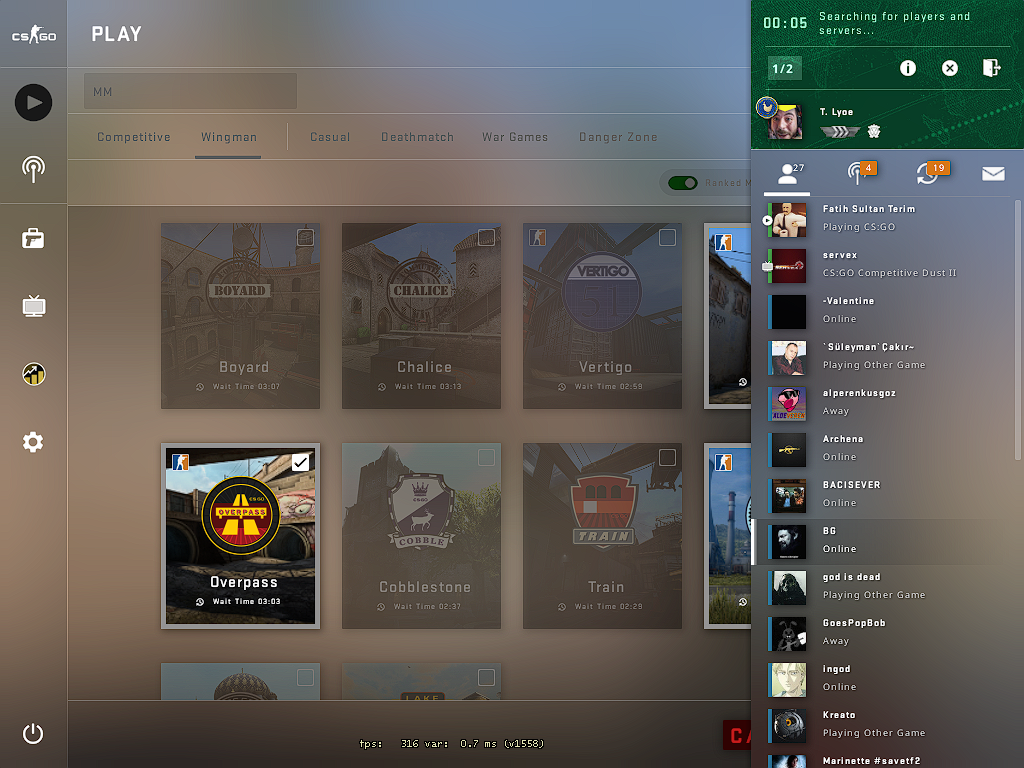Screen dimensions: 1024x768
Task: Switch to the Casual tab
Action: [x=330, y=137]
